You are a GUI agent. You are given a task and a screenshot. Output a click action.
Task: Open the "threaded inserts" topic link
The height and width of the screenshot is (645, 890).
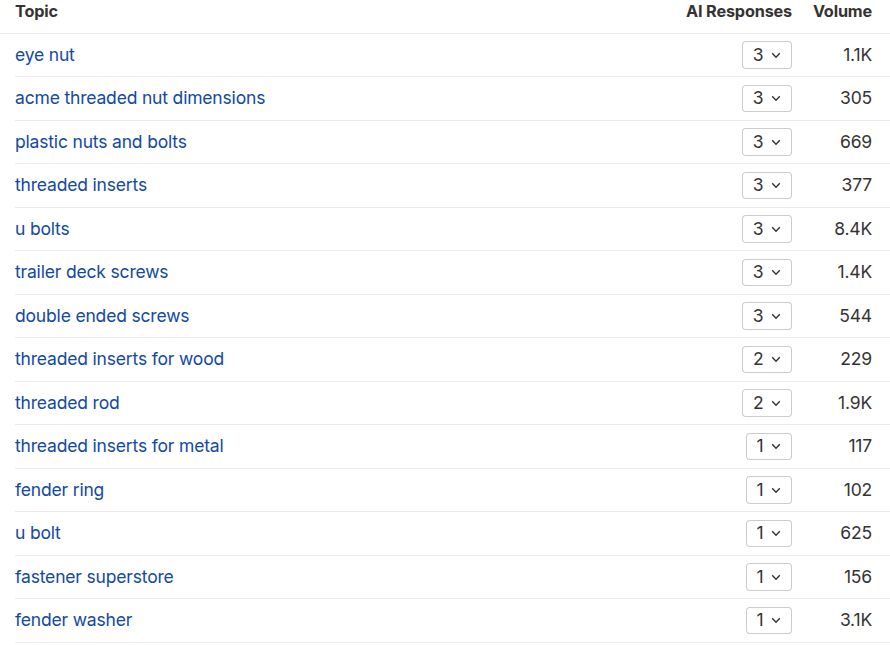pos(81,185)
